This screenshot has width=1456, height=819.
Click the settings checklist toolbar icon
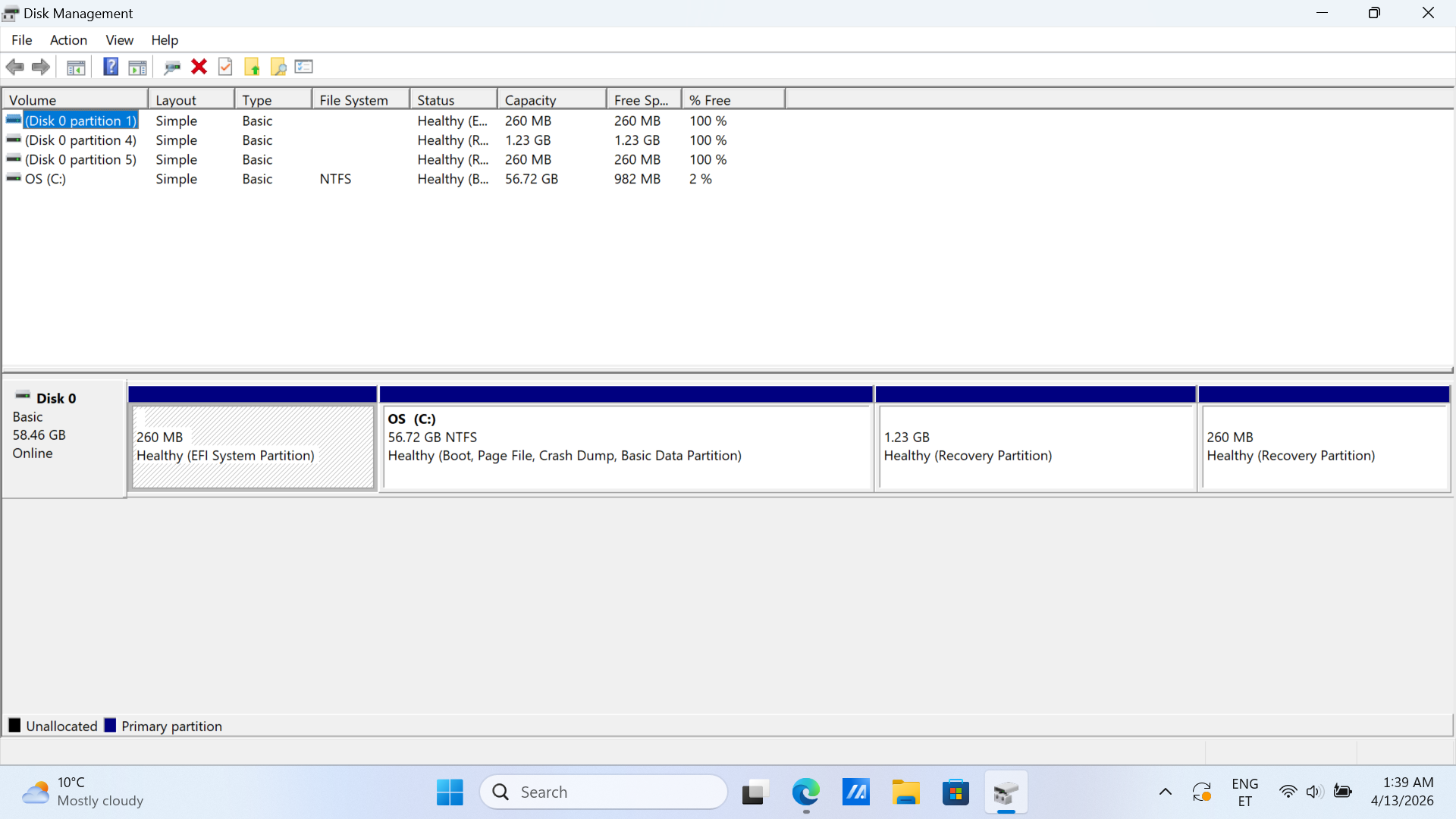coord(304,67)
